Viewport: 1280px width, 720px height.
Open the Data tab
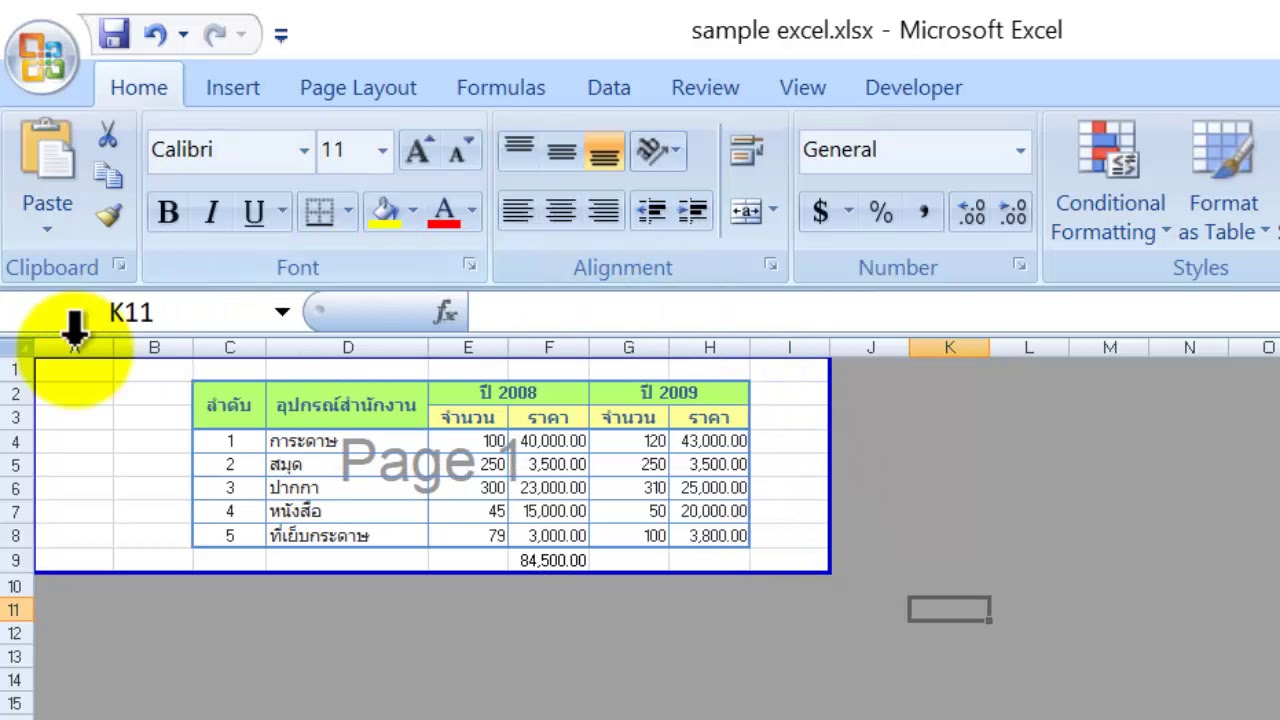tap(609, 88)
